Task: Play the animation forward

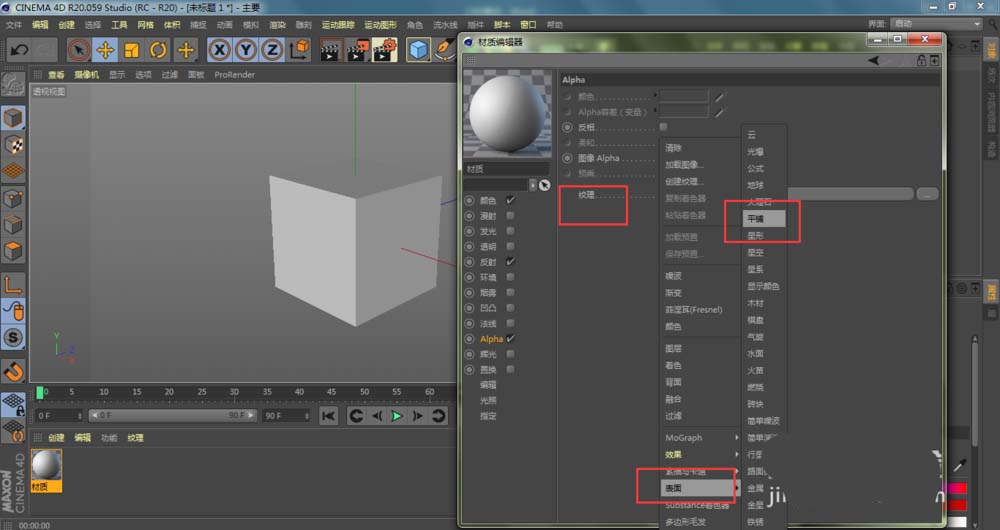Action: point(397,416)
